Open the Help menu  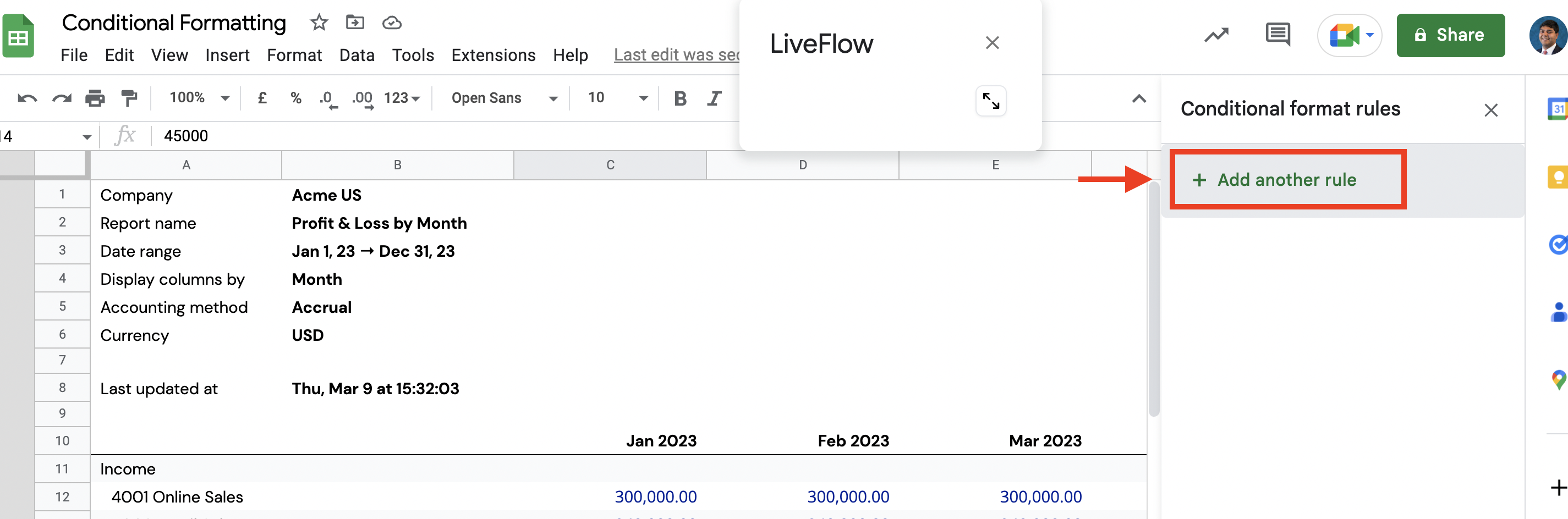[571, 56]
